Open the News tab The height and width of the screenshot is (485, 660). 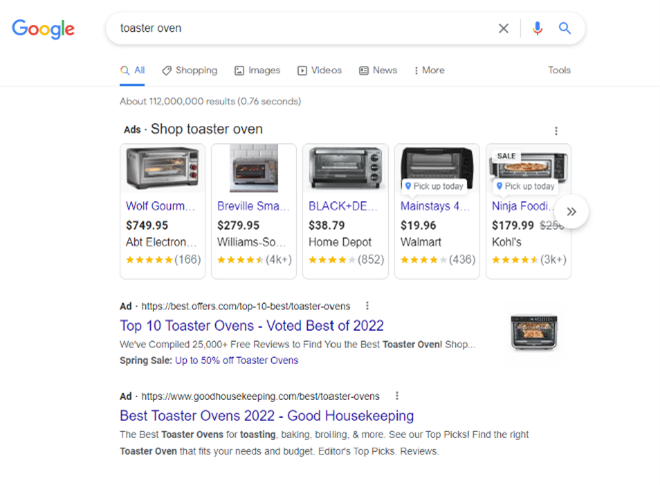click(378, 70)
